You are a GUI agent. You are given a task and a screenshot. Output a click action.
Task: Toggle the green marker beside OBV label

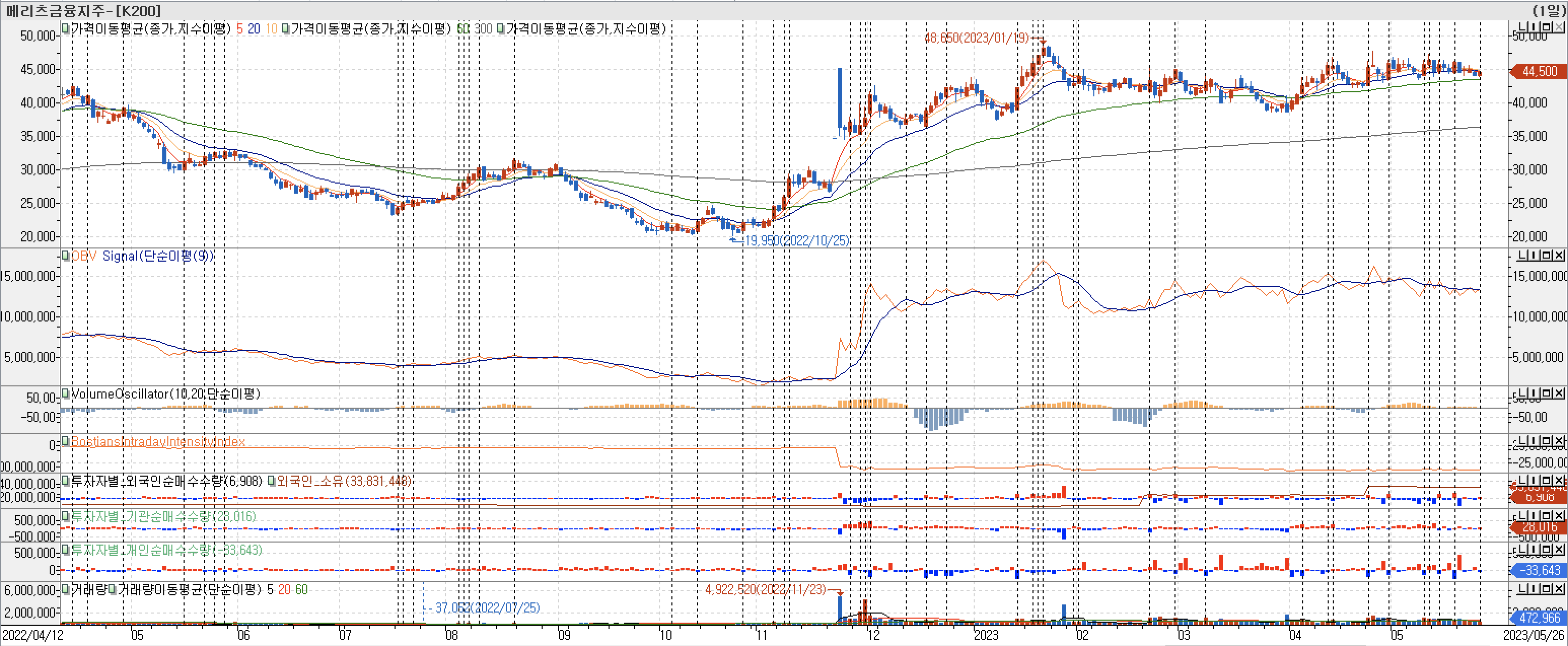(65, 256)
